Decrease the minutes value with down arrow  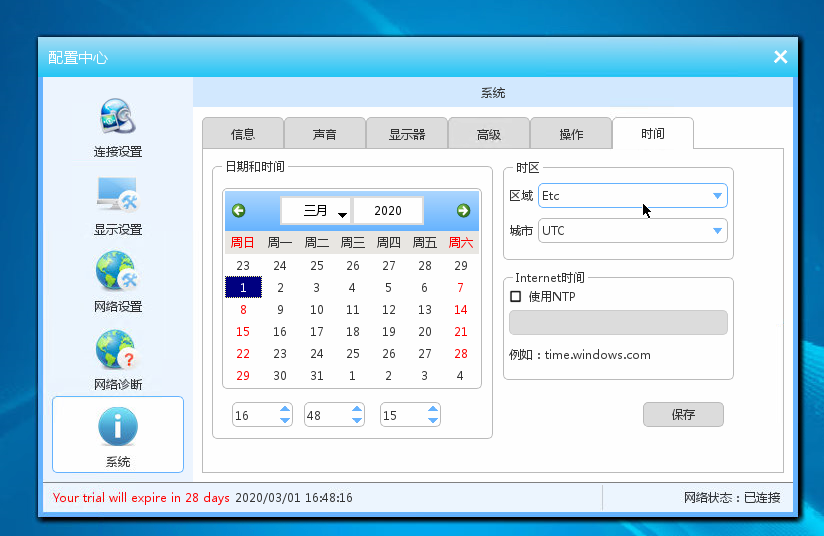coord(357,420)
